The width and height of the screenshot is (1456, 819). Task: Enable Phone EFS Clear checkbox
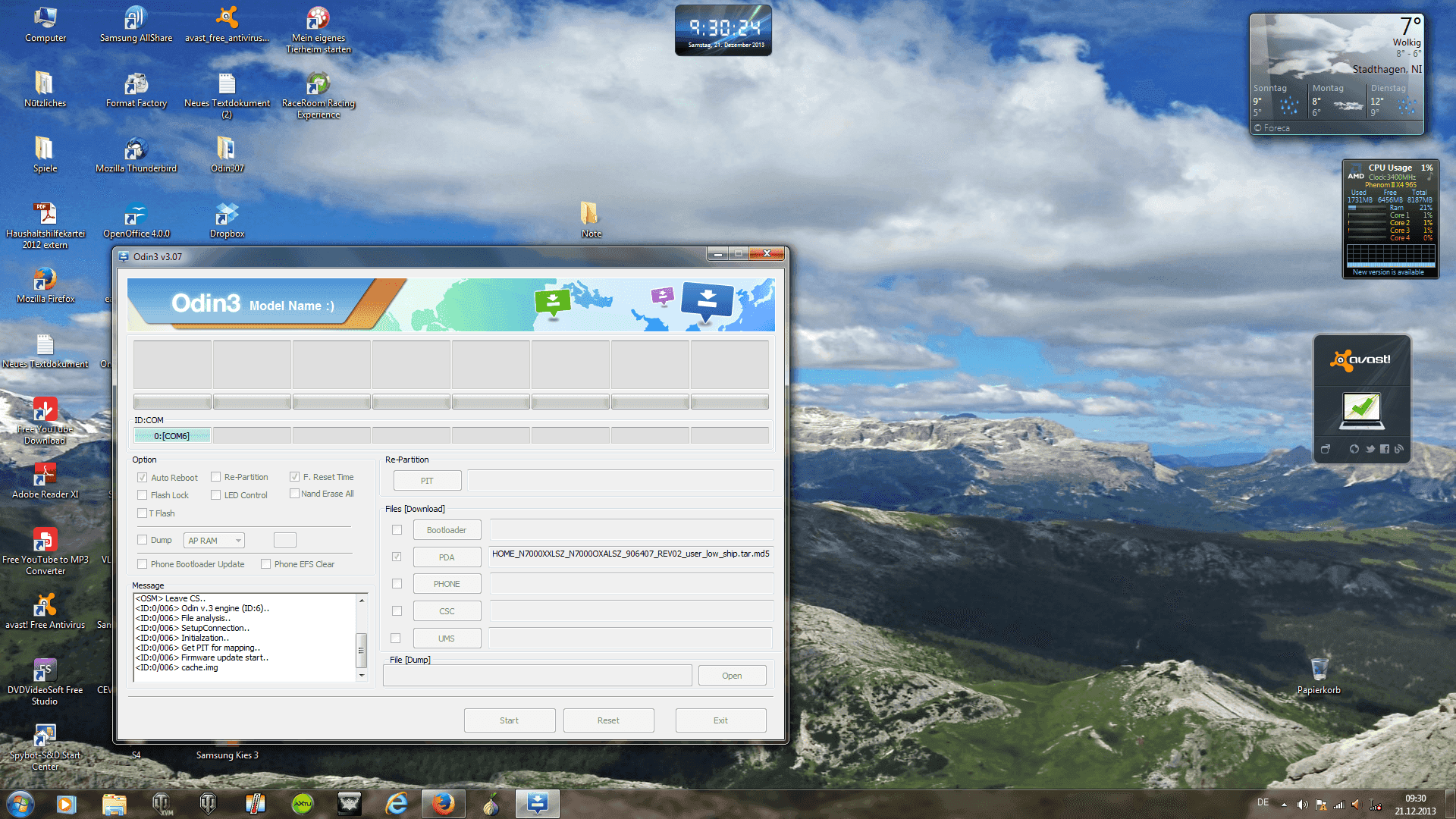265,564
